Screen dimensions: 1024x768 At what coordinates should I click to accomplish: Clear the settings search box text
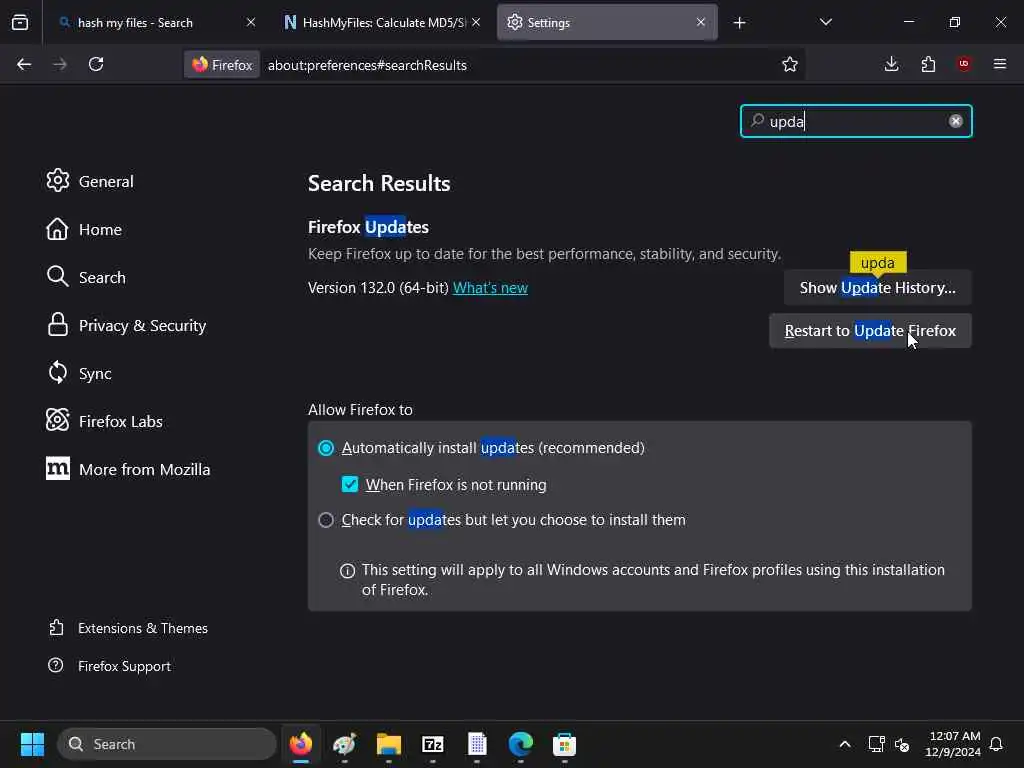[955, 121]
